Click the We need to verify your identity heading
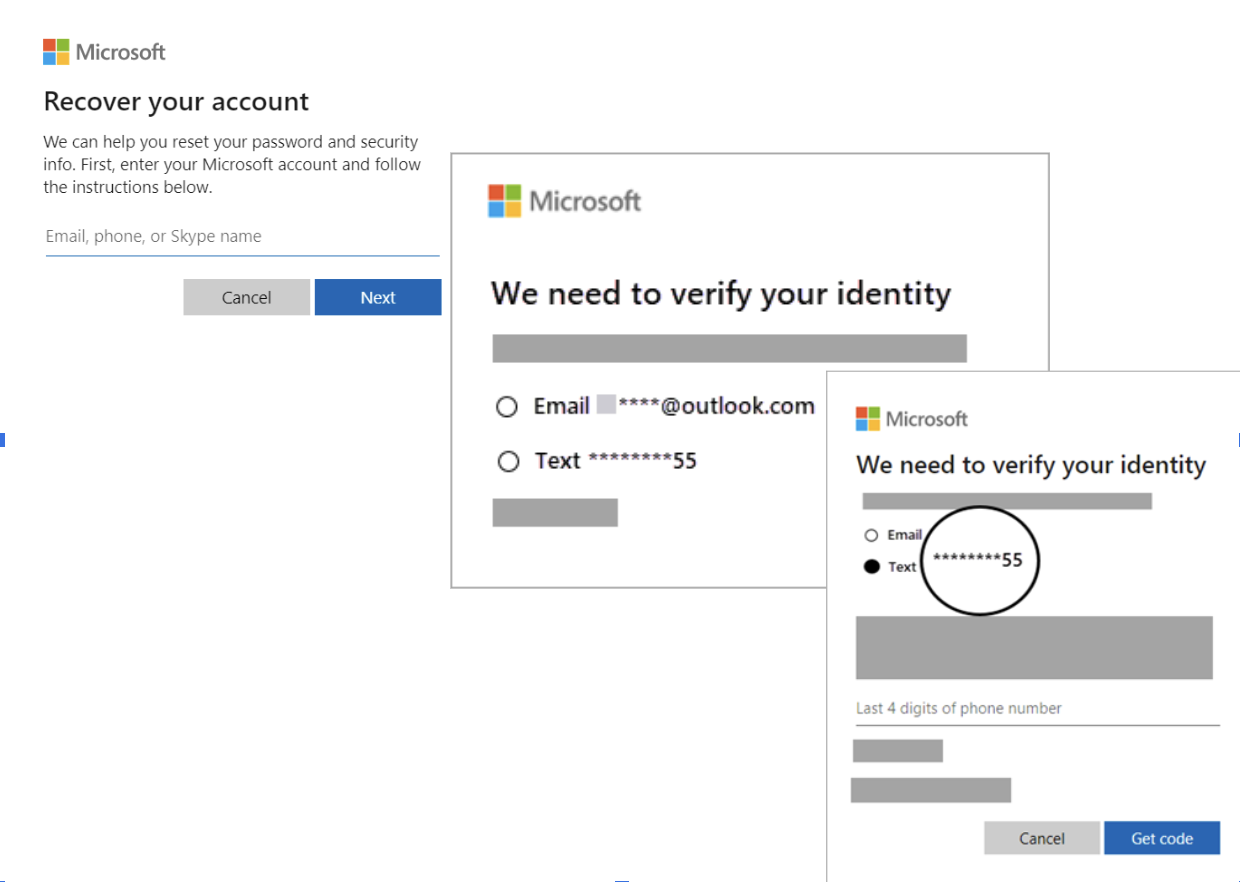Screen dimensions: 1240x882 click(x=720, y=293)
